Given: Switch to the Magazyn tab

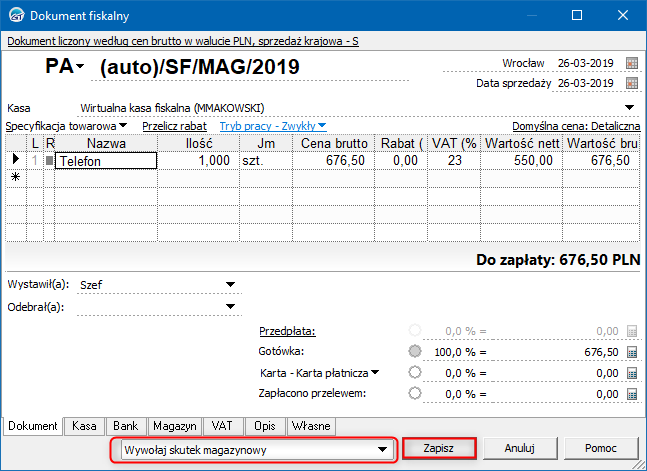Looking at the screenshot, I should tap(175, 426).
